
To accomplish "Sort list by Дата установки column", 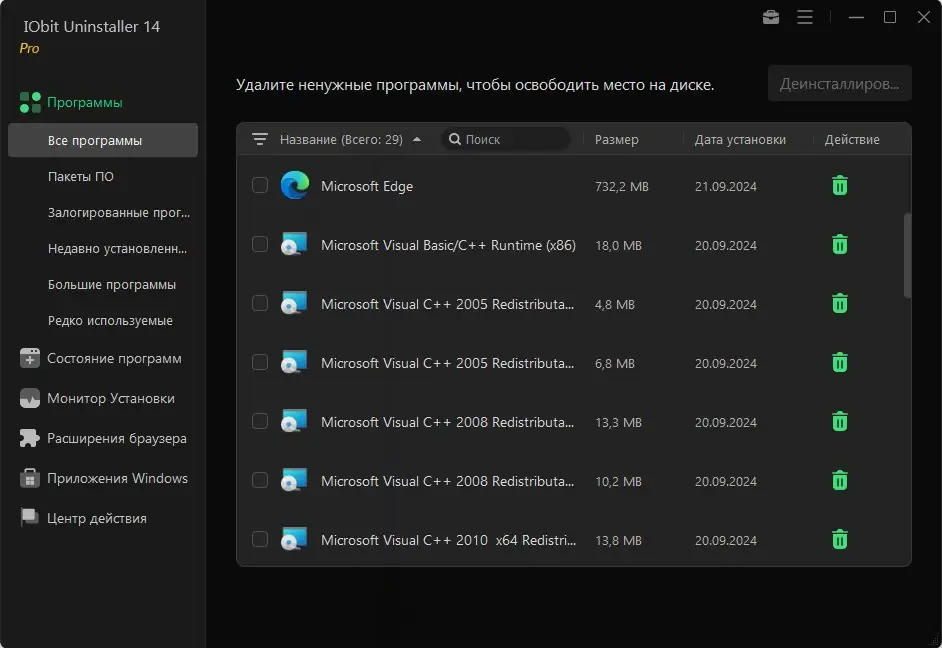I will (x=741, y=139).
